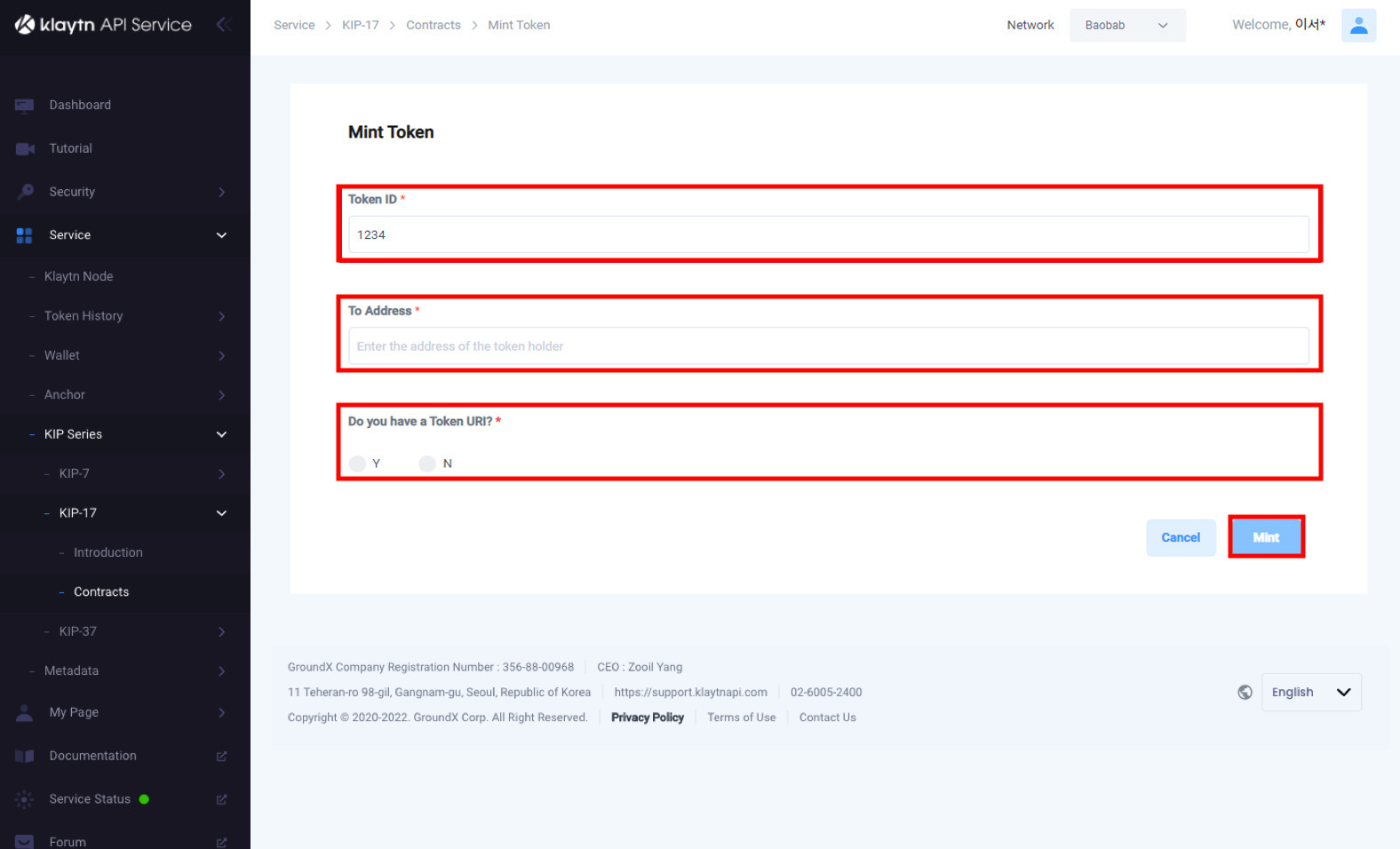
Task: Click the Cancel button
Action: [x=1181, y=537]
